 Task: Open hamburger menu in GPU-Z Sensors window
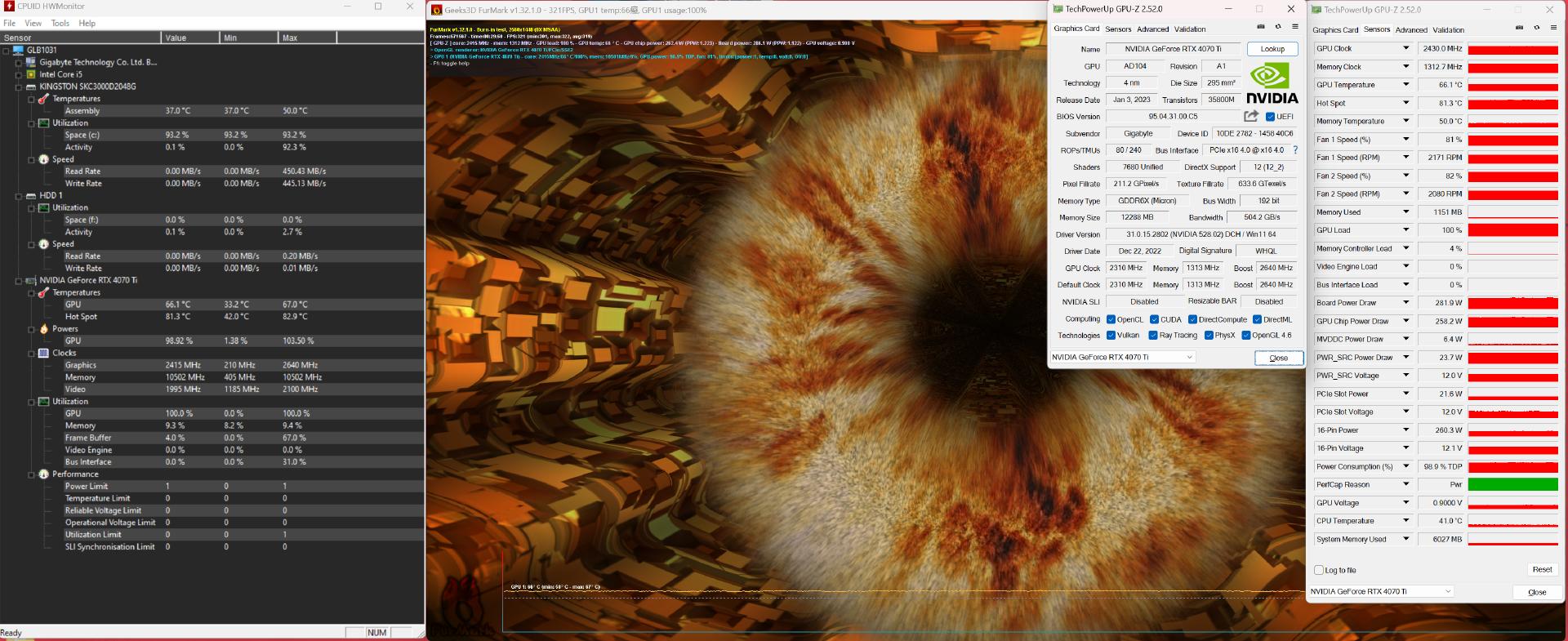coord(1553,28)
